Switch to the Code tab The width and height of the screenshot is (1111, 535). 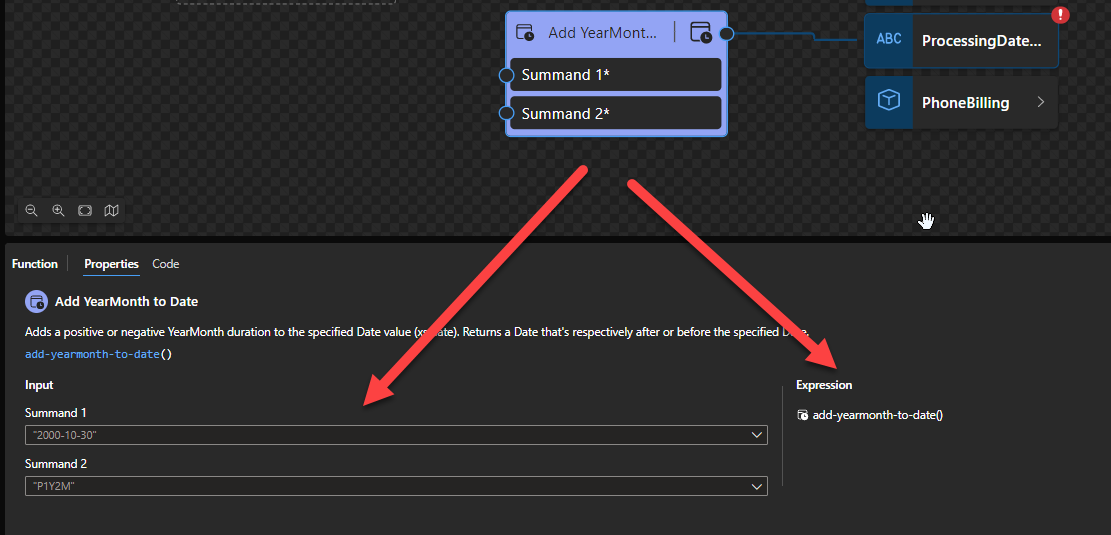coord(165,264)
